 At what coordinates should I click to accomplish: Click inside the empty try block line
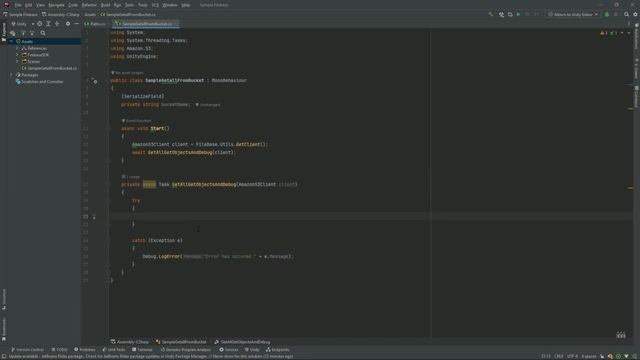[x=269, y=216]
